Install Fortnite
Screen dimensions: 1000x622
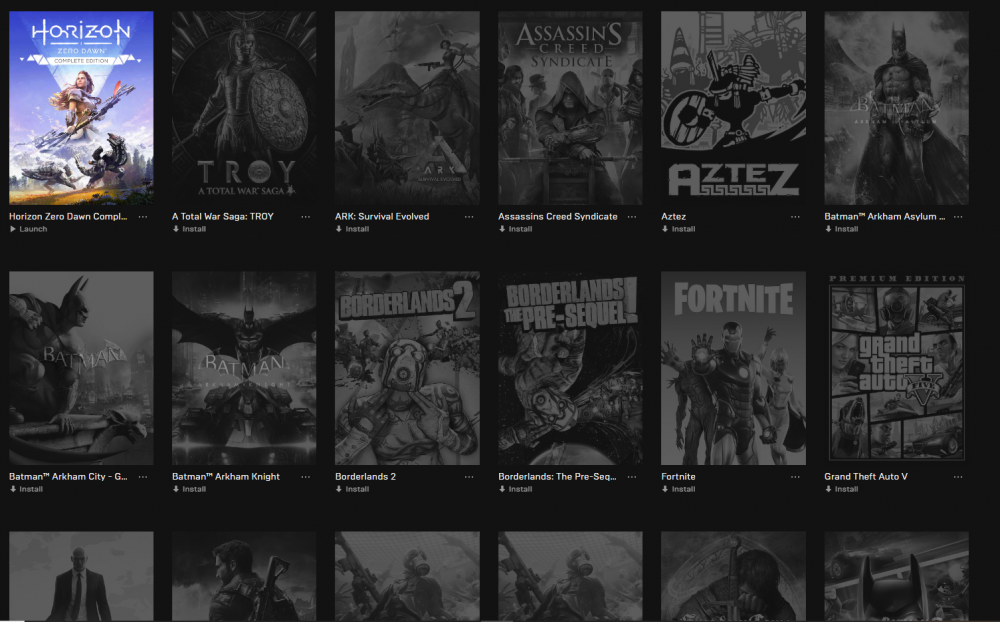coord(679,489)
